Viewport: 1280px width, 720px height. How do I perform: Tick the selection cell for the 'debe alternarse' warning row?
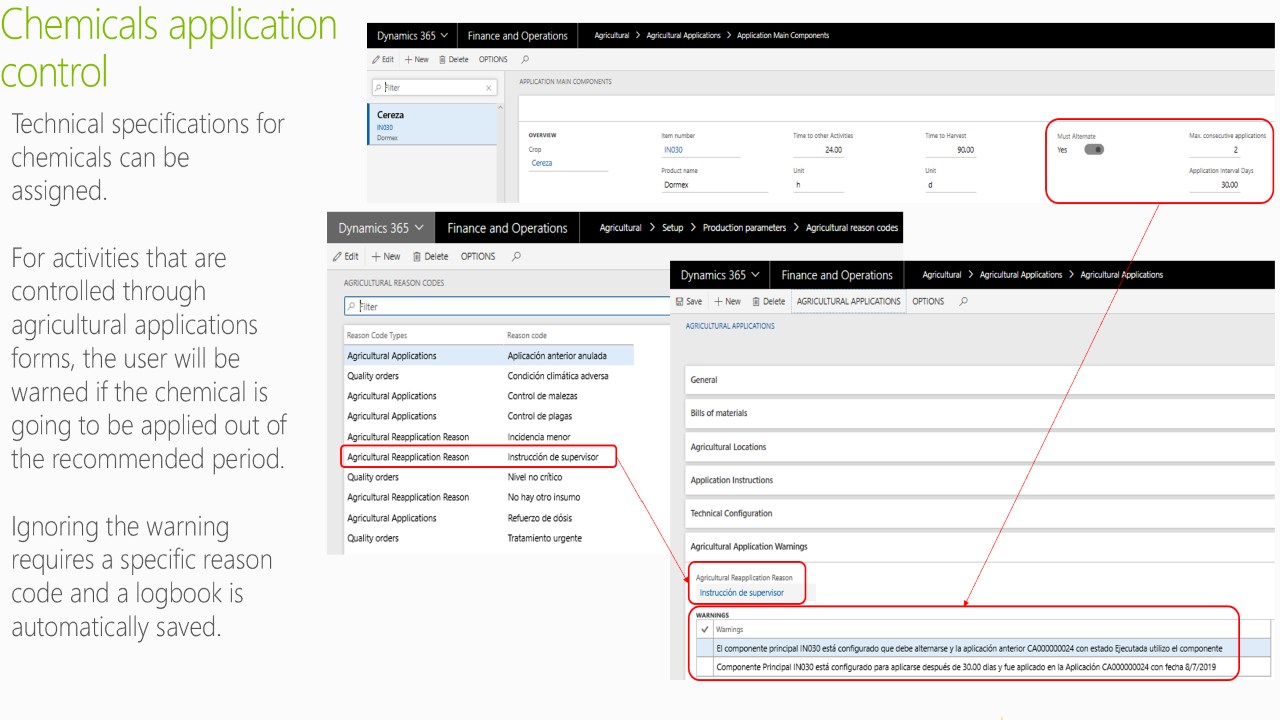pyautogui.click(x=704, y=648)
